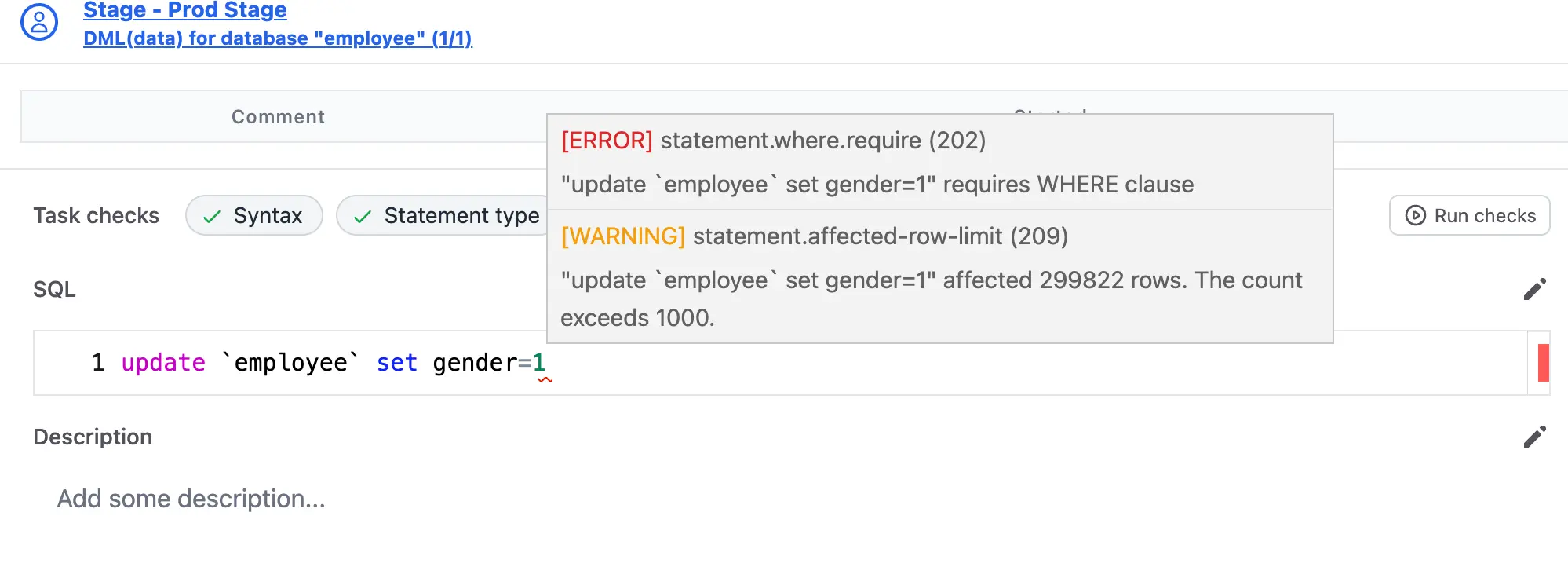Click the user avatar icon

click(39, 22)
